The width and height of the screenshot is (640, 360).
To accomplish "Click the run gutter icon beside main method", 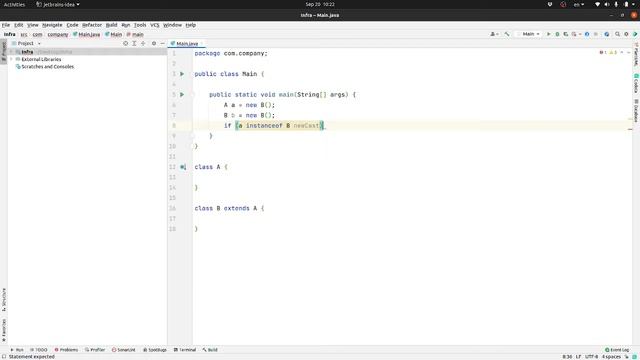I will click(182, 95).
